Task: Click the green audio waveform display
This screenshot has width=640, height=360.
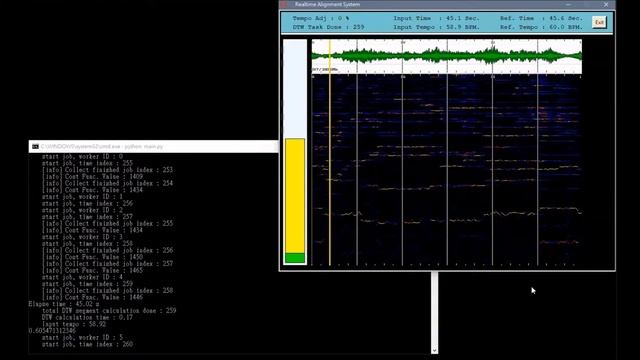Action: pos(447,56)
